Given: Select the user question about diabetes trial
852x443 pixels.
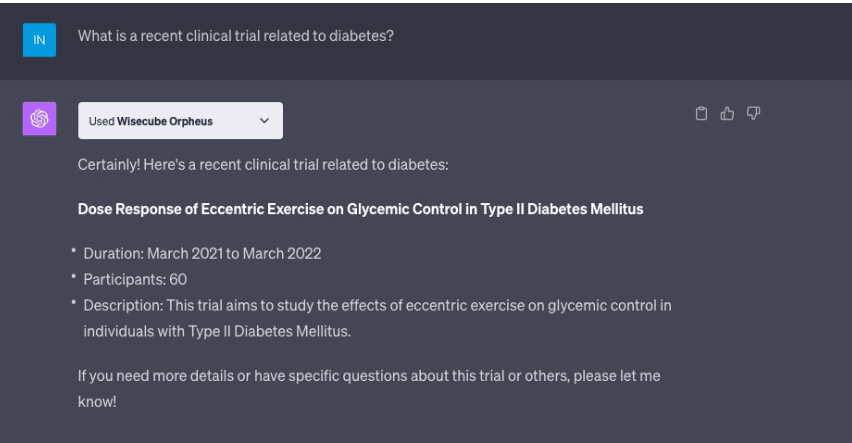Looking at the screenshot, I should (x=236, y=36).
